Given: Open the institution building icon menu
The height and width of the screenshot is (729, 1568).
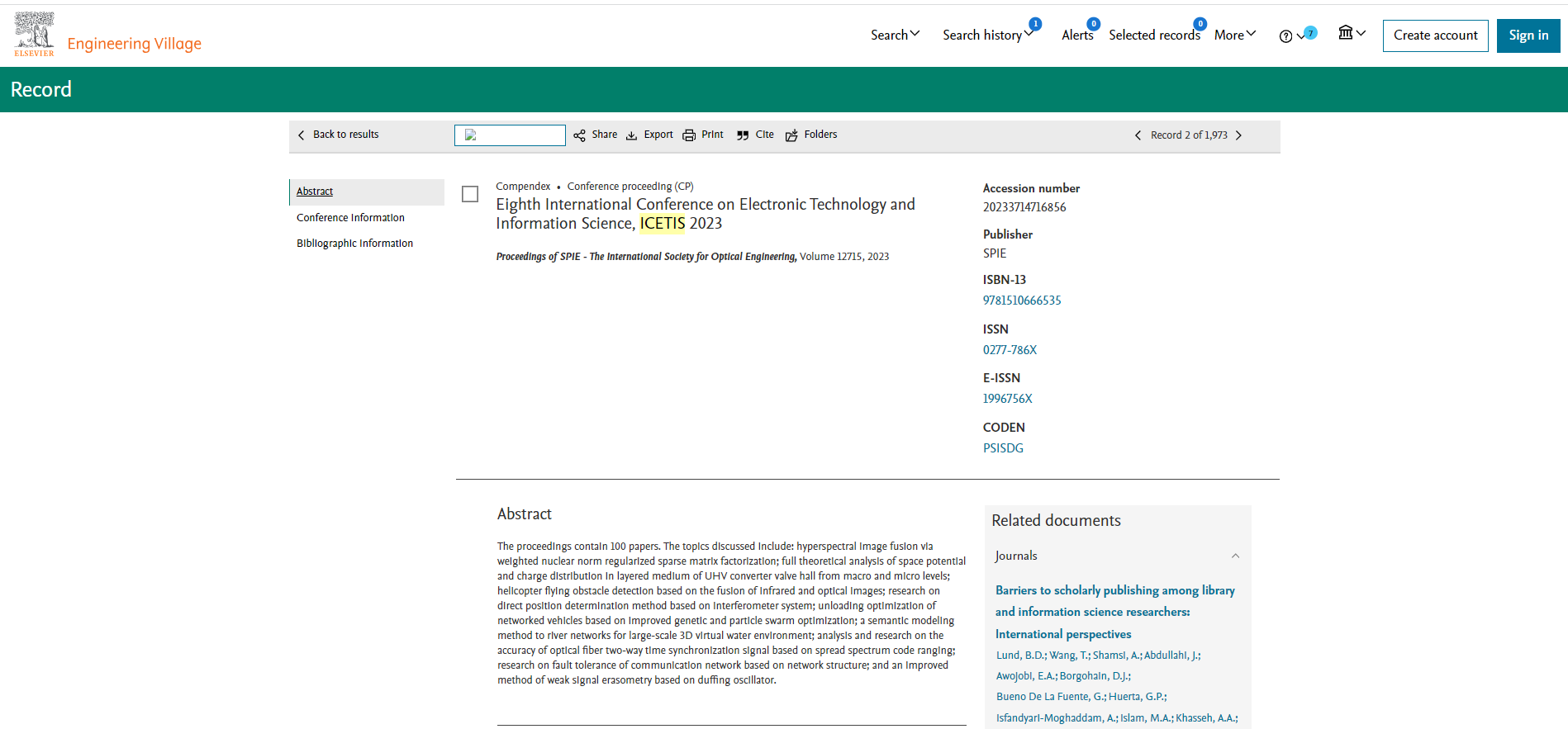Looking at the screenshot, I should click(1352, 33).
